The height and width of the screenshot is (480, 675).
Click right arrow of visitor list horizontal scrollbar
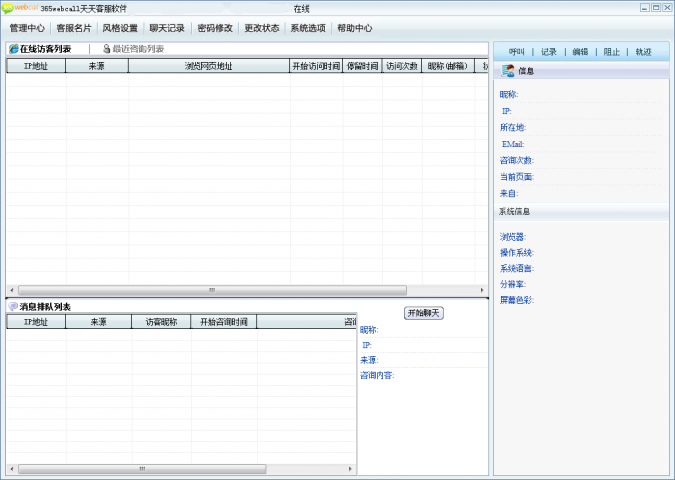484,290
